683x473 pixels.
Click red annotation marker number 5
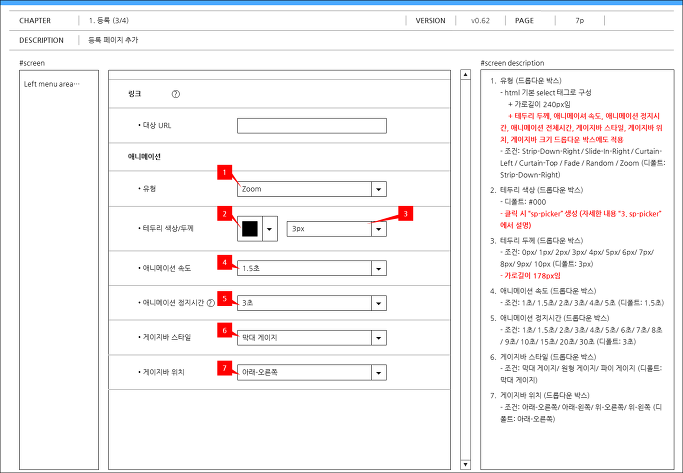coord(224,298)
